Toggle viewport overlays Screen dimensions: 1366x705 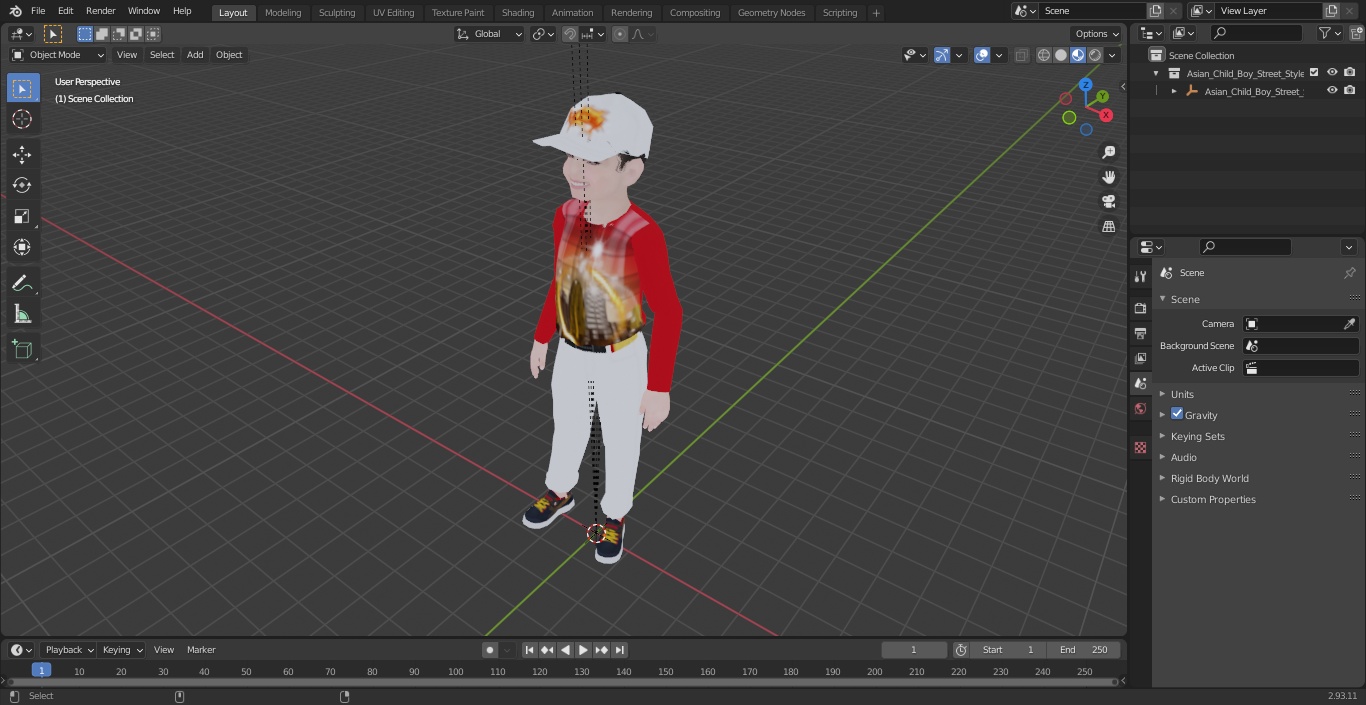982,55
